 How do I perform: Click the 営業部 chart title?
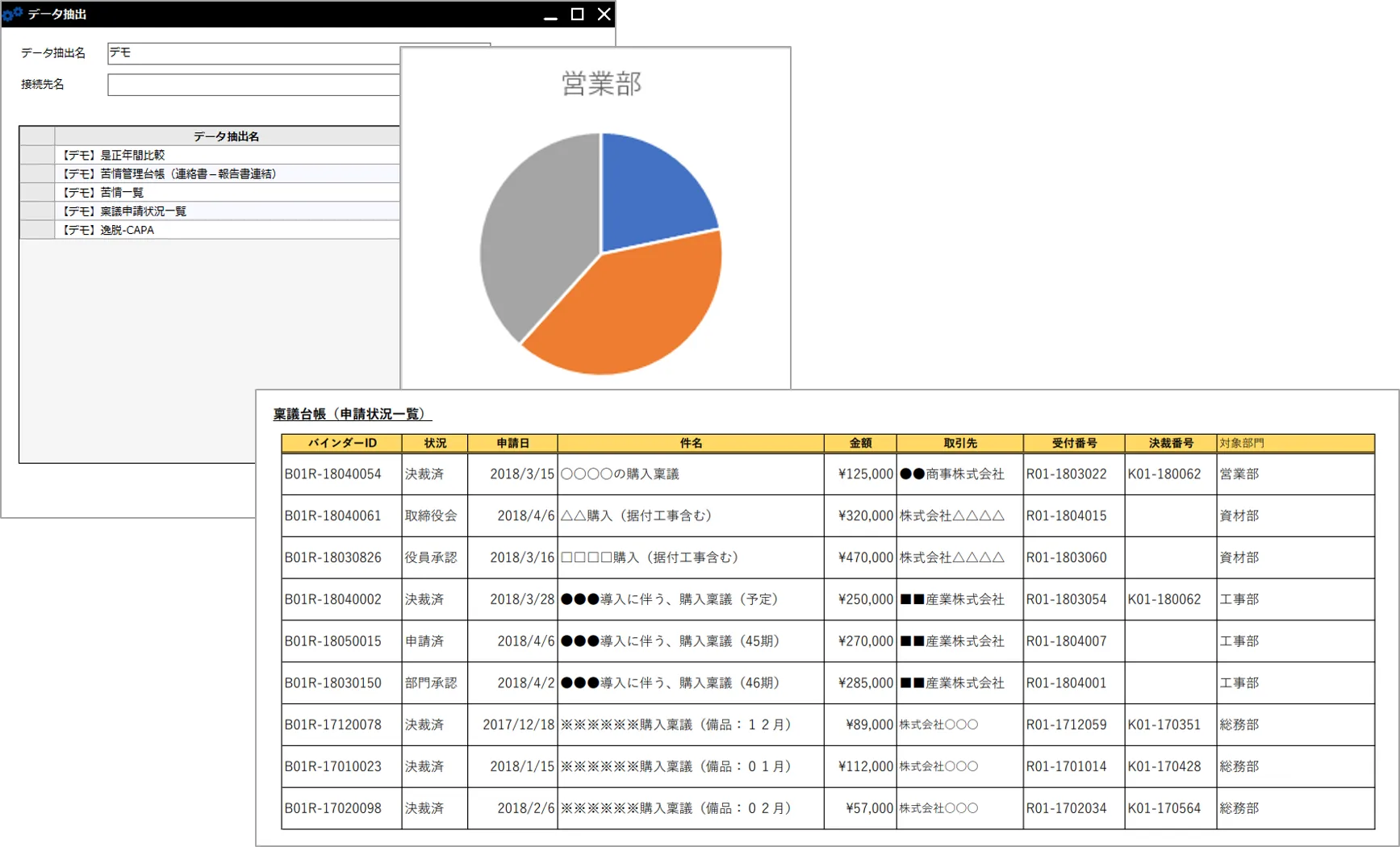coord(601,84)
